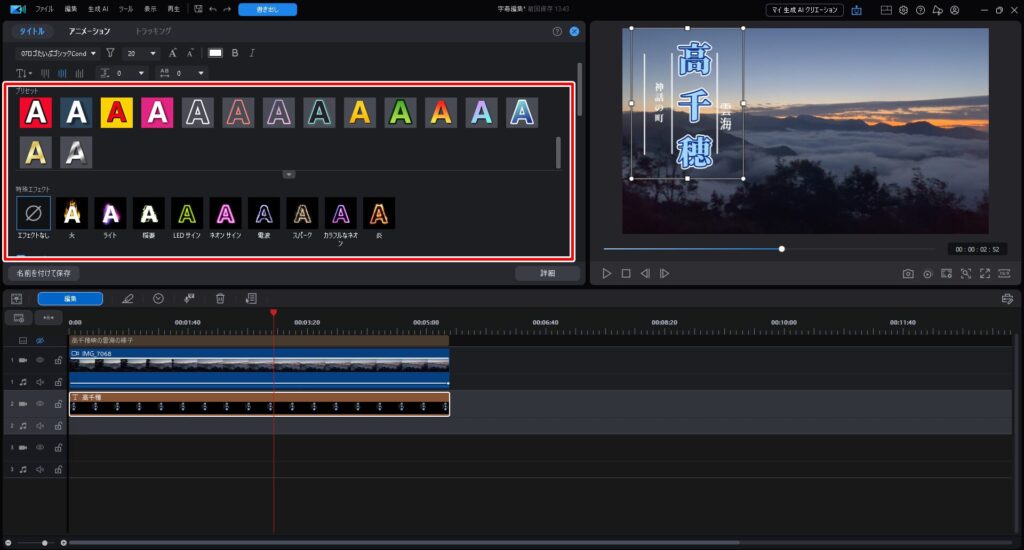Switch to the アニメーション tab
1024x550 pixels.
point(90,31)
